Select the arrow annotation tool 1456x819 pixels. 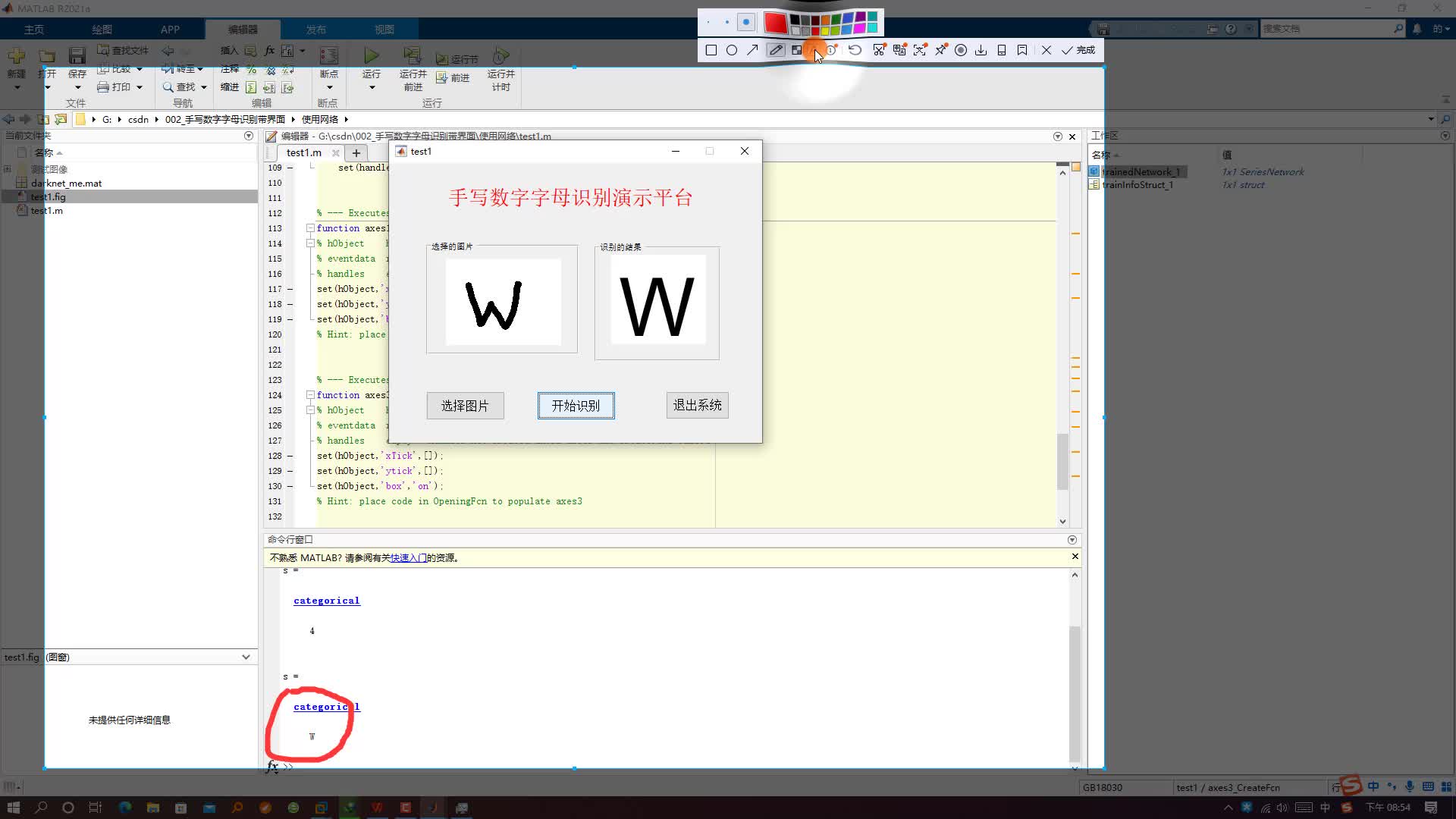[752, 50]
